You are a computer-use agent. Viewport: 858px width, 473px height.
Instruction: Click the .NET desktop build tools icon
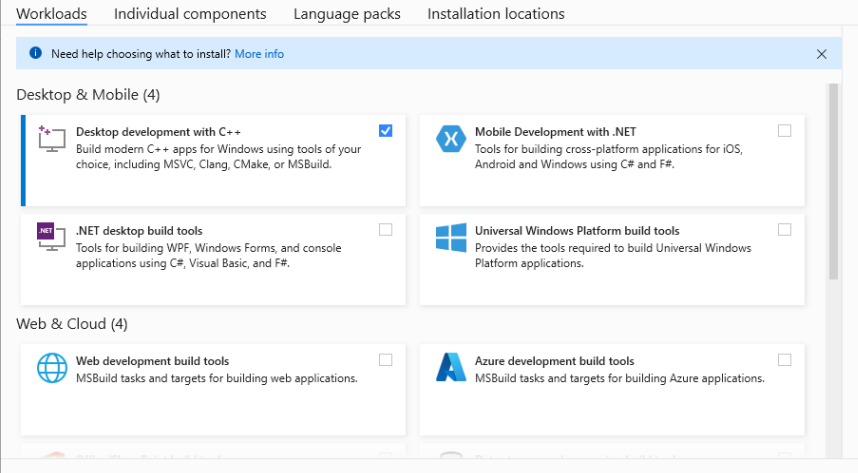pyautogui.click(x=51, y=236)
